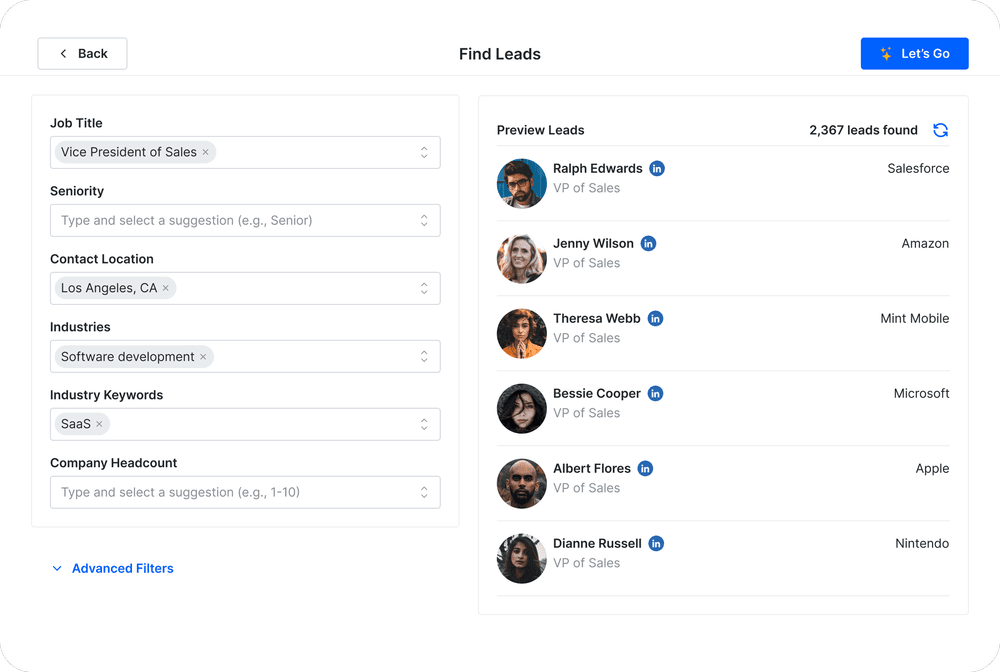This screenshot has width=1000, height=672.
Task: Open the Seniority dropdown arrows
Action: click(x=424, y=221)
